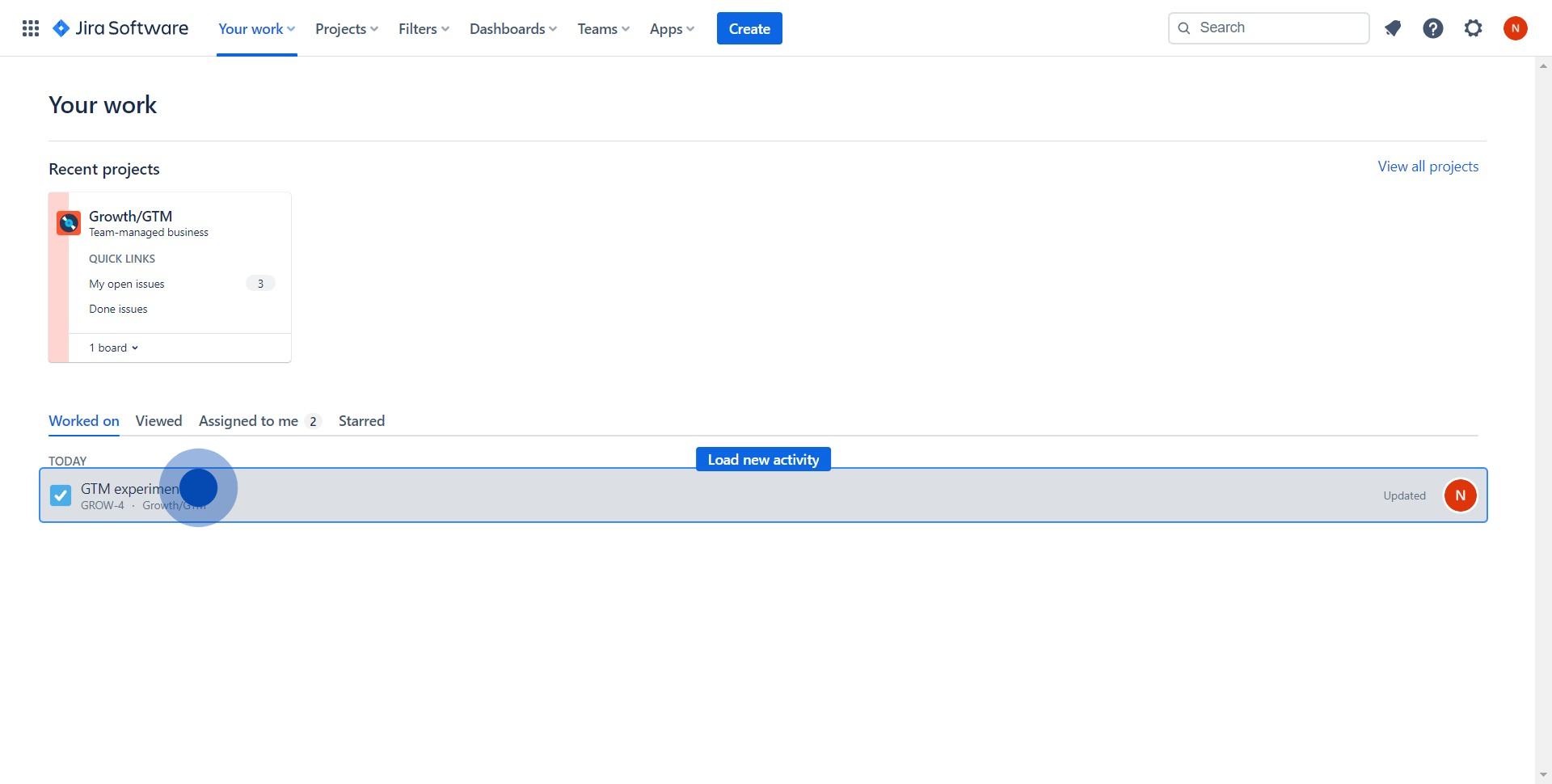Click the Create button
The width and height of the screenshot is (1552, 784).
click(749, 28)
